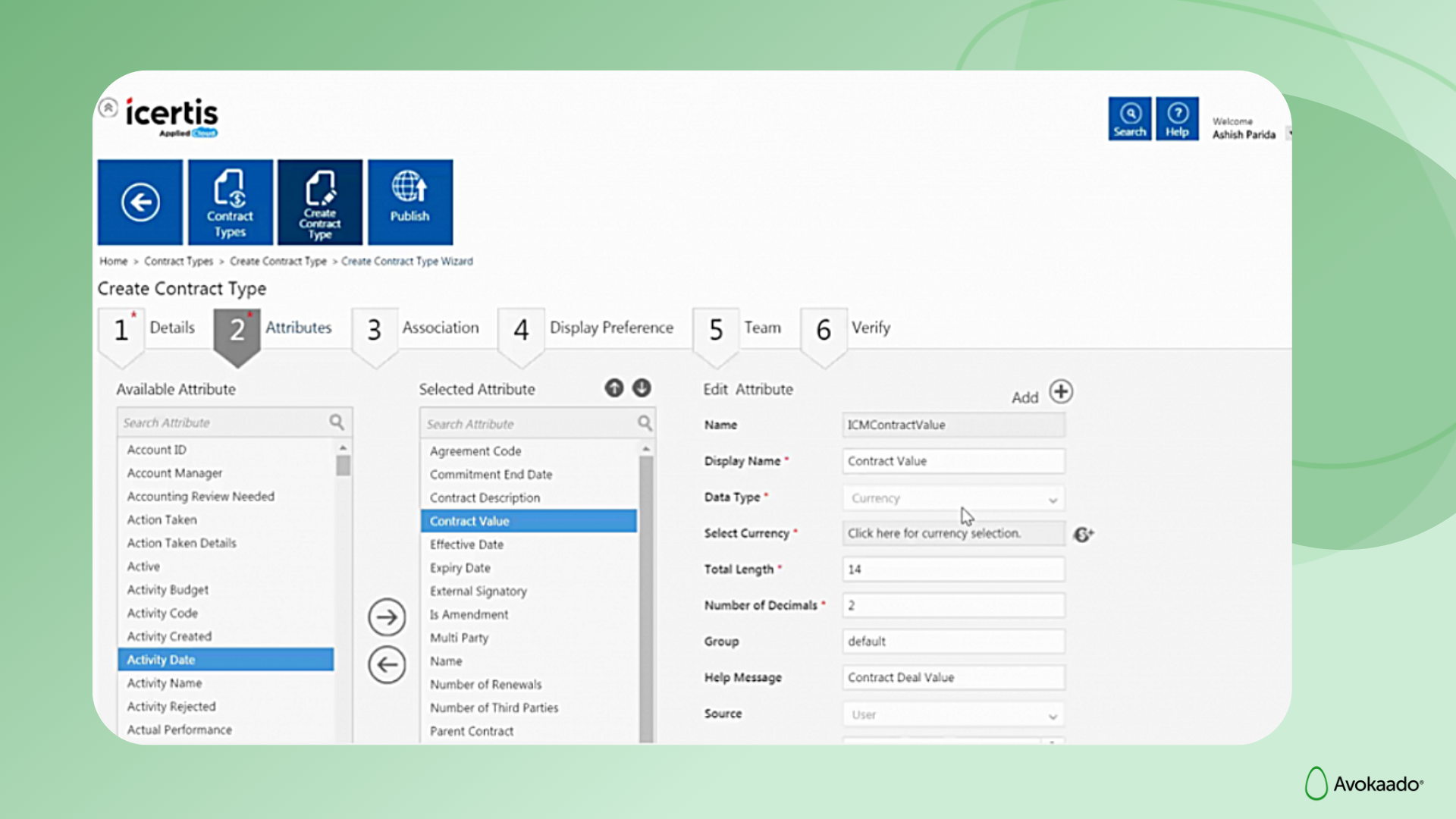Click the Contract Types breadcrumb link
This screenshot has height=819, width=1456.
(178, 261)
